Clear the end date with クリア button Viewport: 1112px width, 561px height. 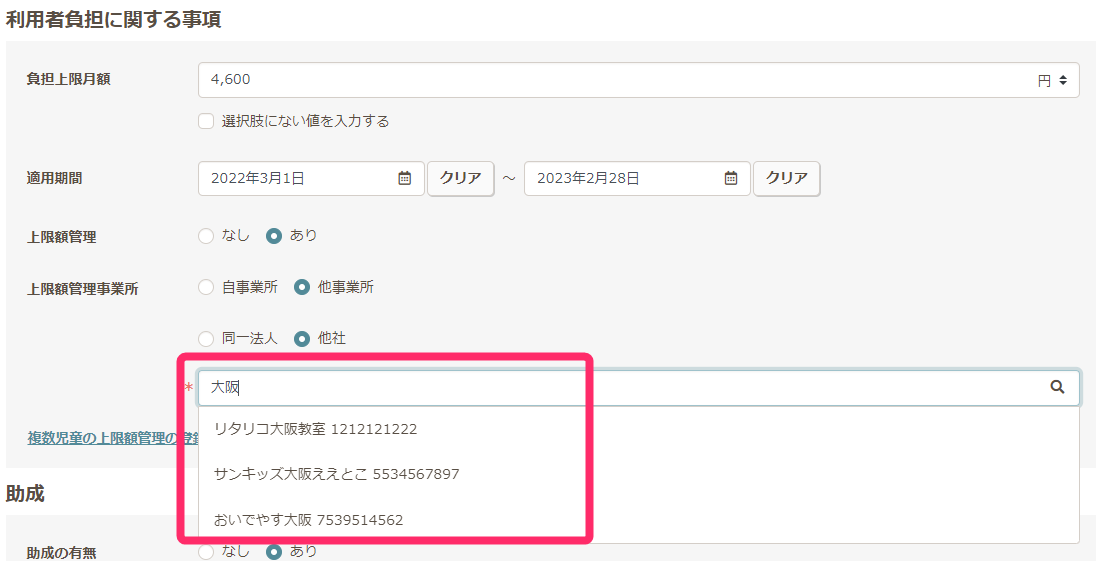point(787,178)
